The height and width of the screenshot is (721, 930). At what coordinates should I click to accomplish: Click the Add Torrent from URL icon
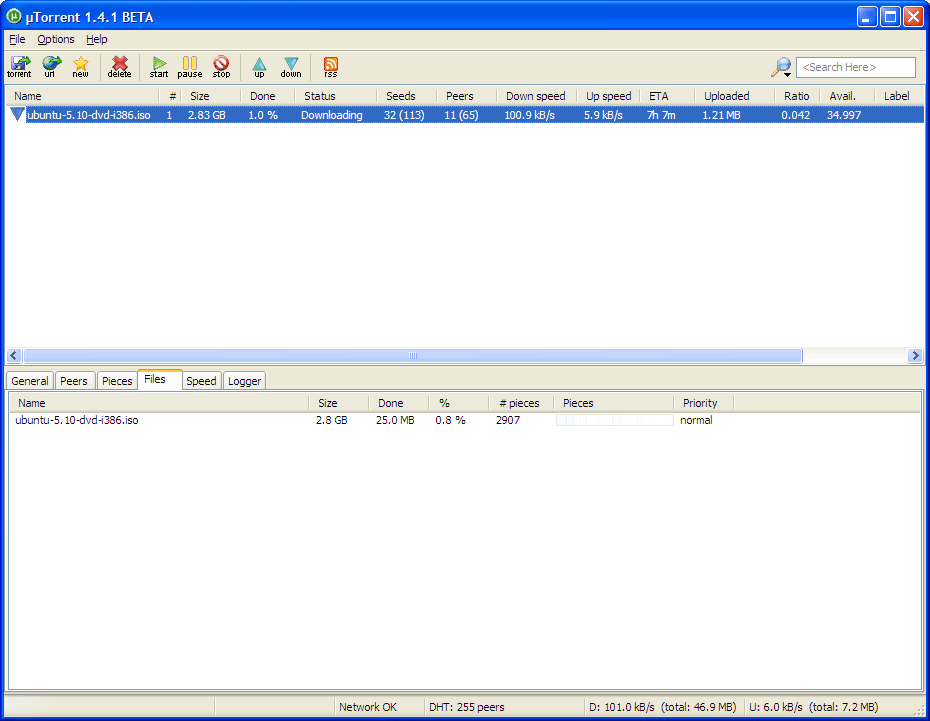coord(51,66)
